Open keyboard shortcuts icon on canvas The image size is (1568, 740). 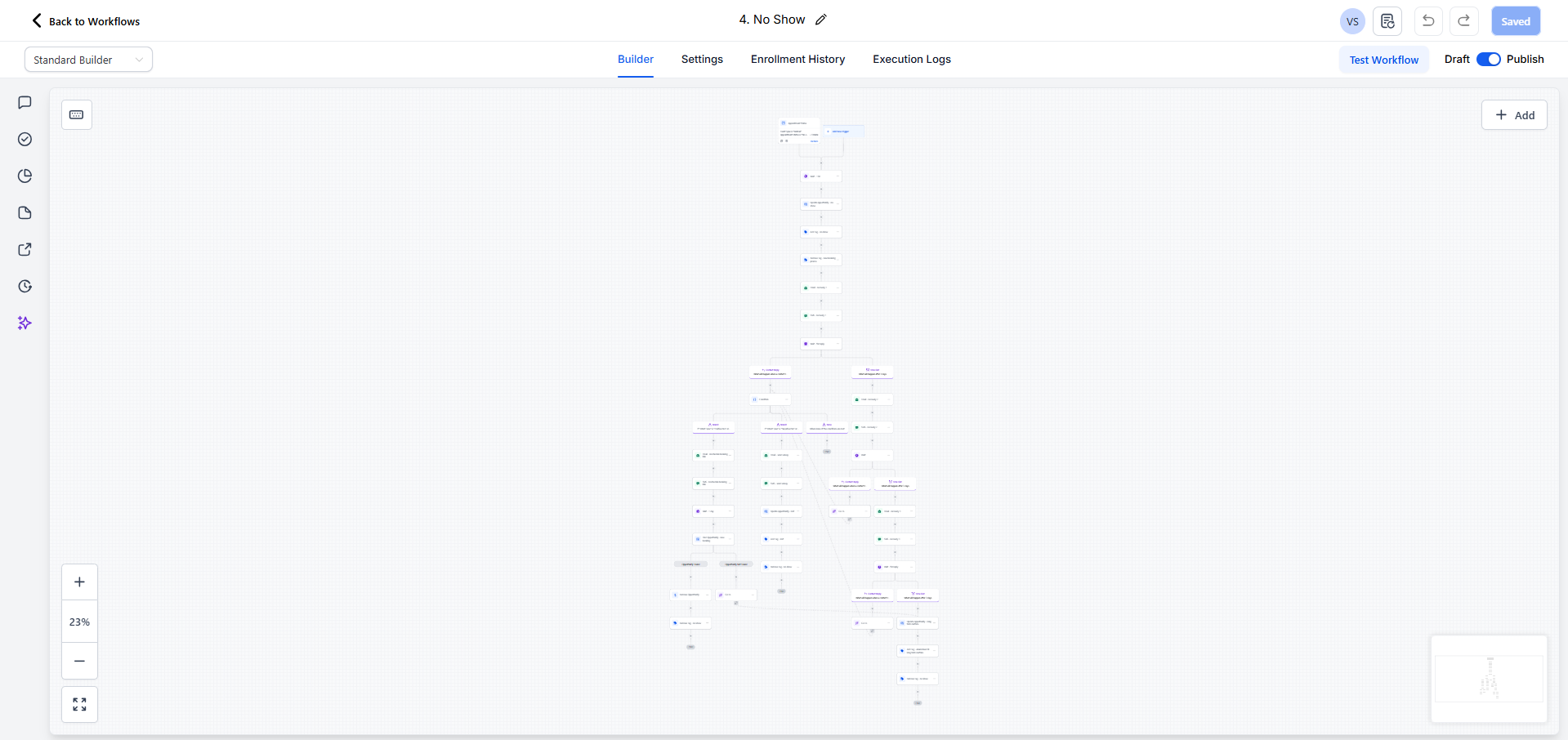point(77,115)
